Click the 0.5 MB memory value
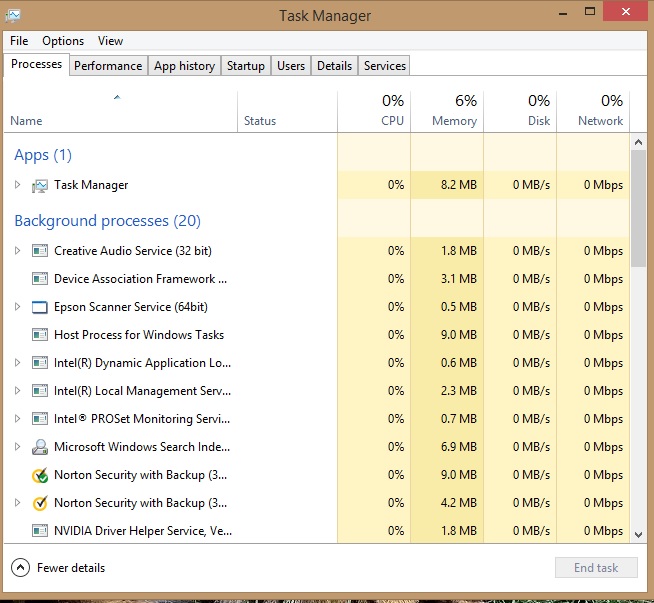The height and width of the screenshot is (603, 654). [459, 307]
